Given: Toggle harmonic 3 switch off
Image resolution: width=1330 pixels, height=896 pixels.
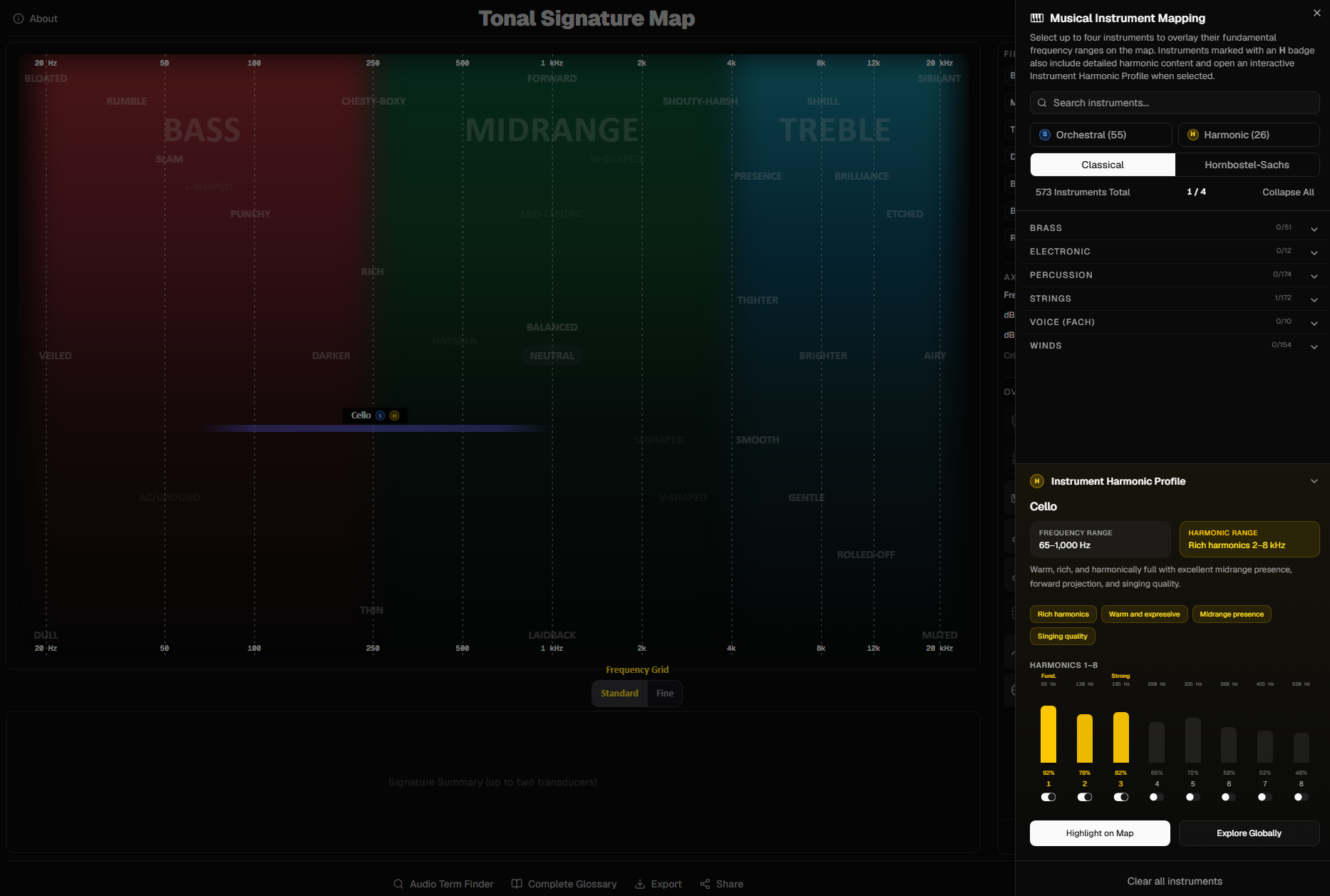Looking at the screenshot, I should tap(1121, 797).
